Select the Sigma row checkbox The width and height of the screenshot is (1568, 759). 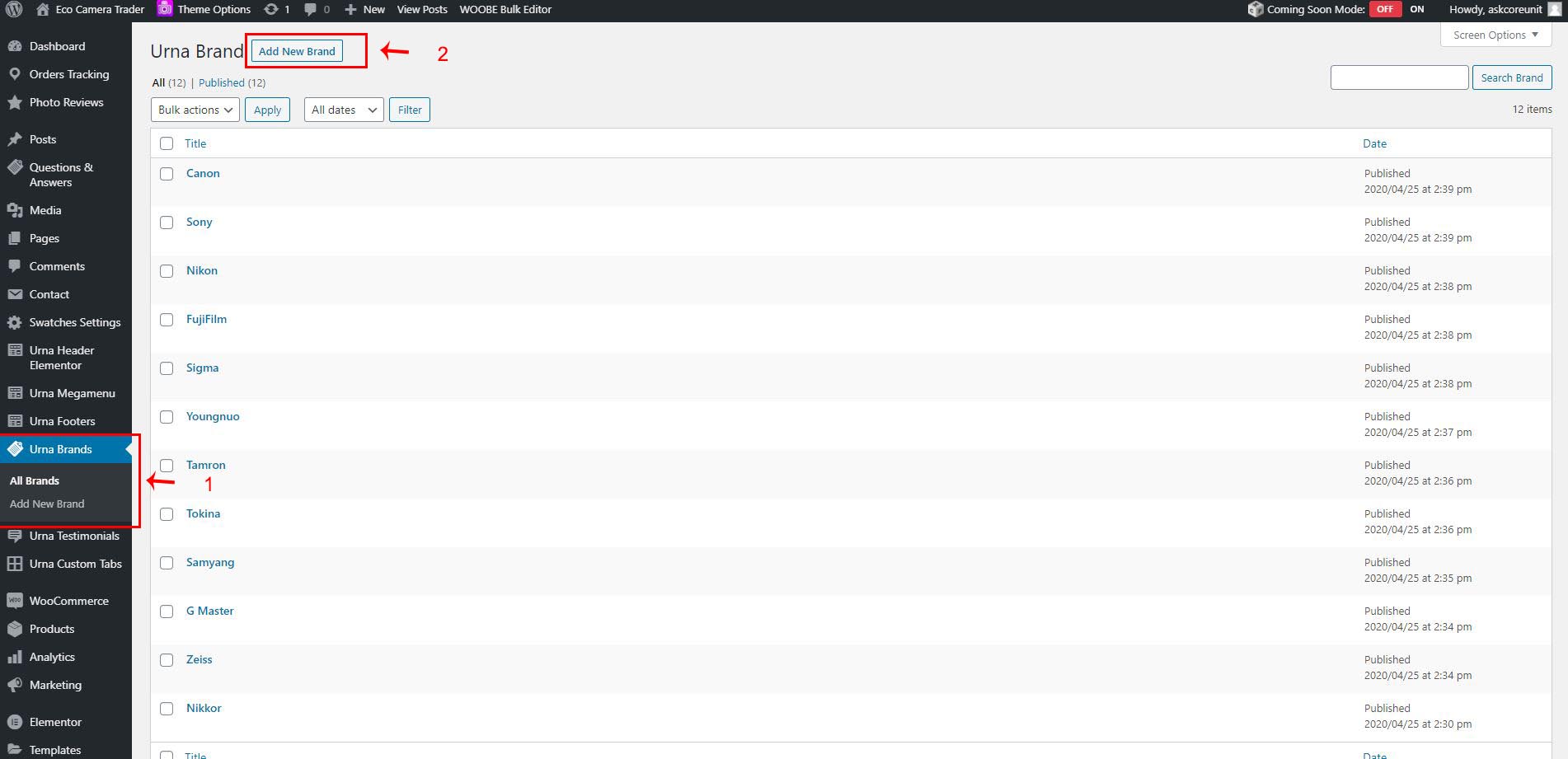pos(167,368)
